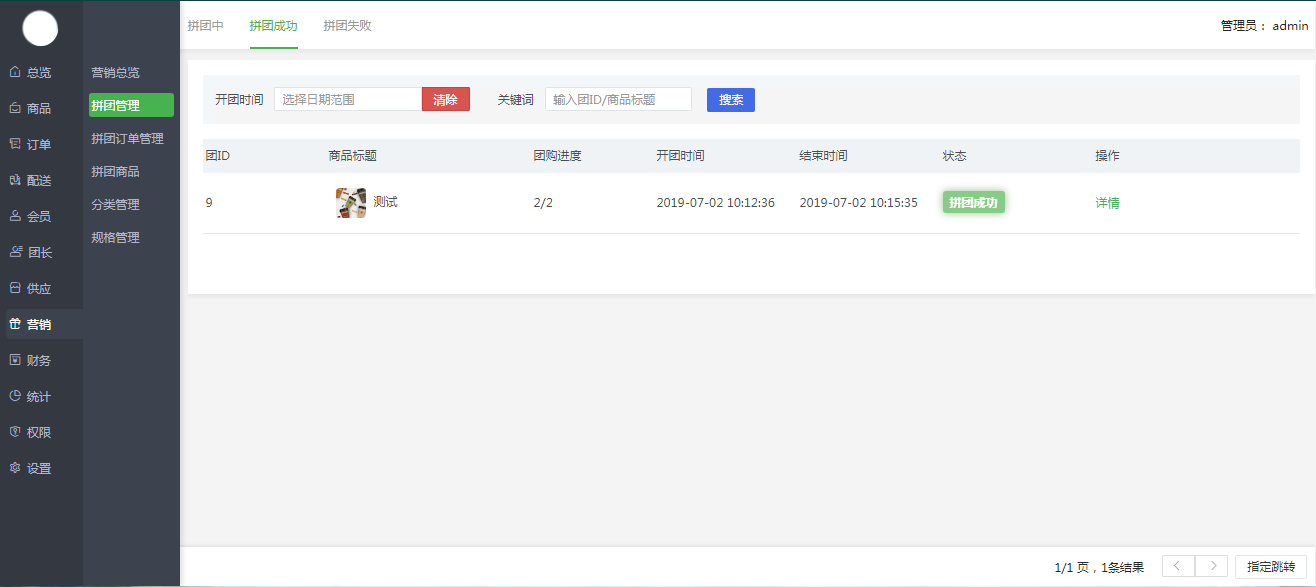Click the order icon beside 订单
The width and height of the screenshot is (1316, 587).
[15, 144]
